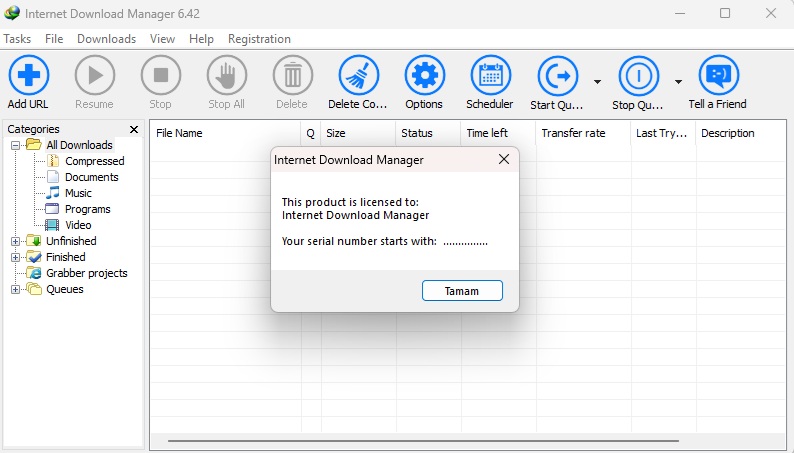
Task: Click the Finished checkmark folder icon
Action: 34,257
